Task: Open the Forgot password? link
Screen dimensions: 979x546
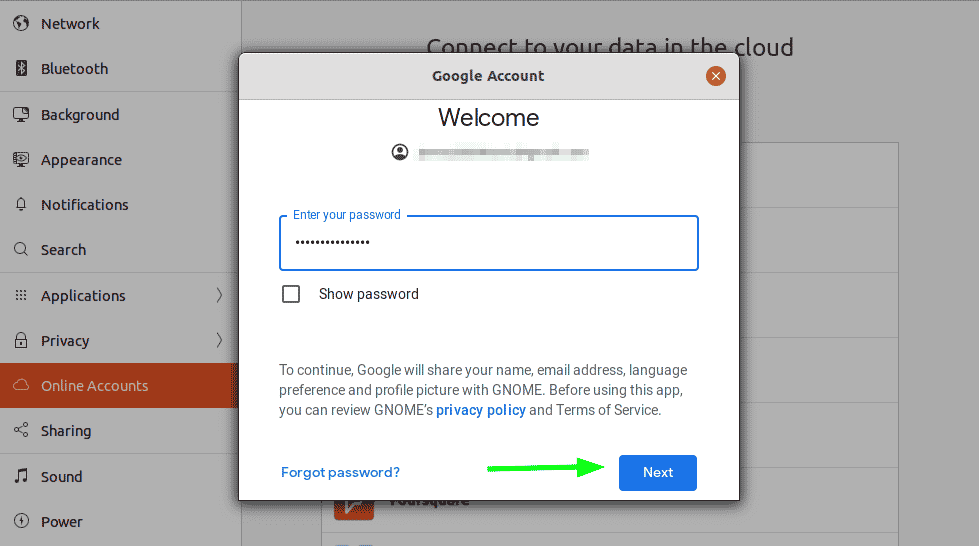Action: point(340,472)
